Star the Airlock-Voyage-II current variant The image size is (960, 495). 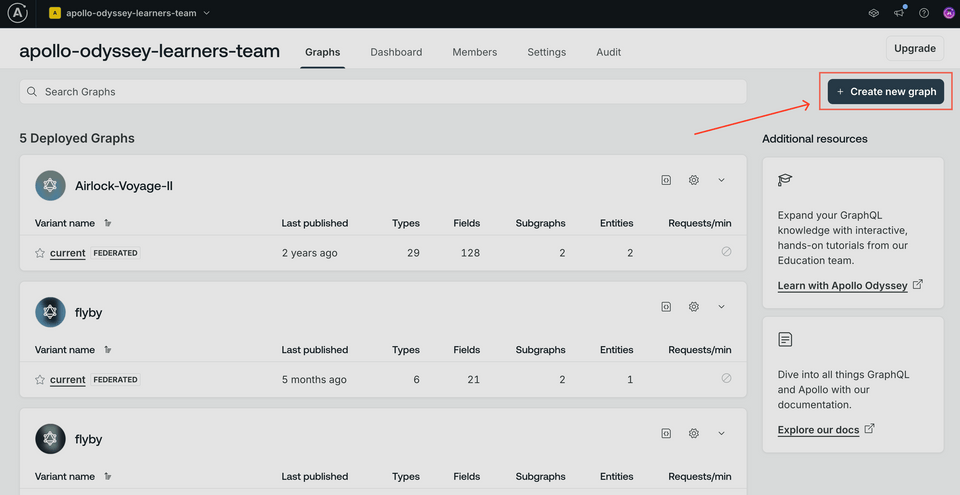[40, 253]
